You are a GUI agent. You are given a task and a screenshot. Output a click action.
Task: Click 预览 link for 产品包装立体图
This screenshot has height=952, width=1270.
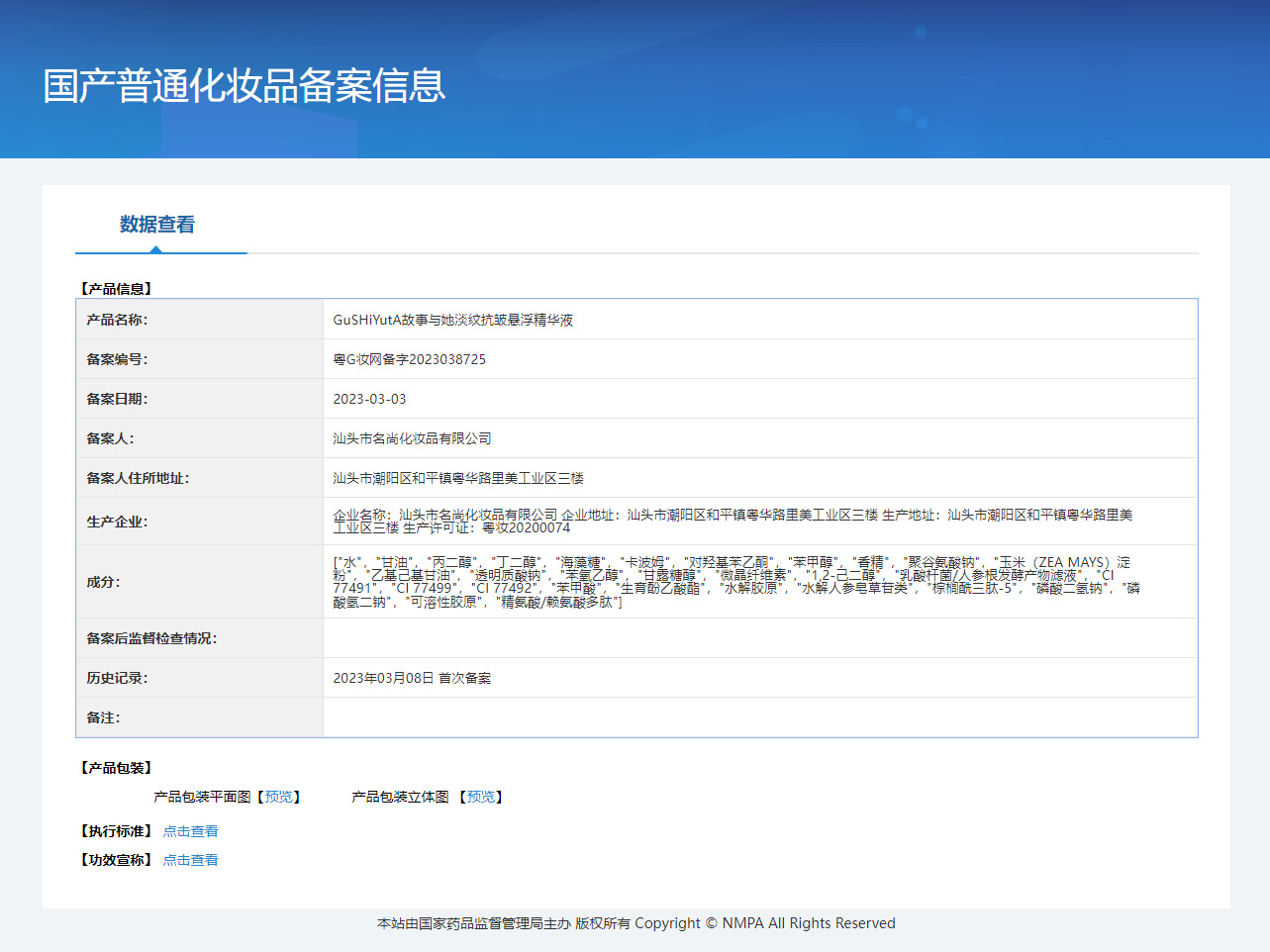pyautogui.click(x=481, y=797)
